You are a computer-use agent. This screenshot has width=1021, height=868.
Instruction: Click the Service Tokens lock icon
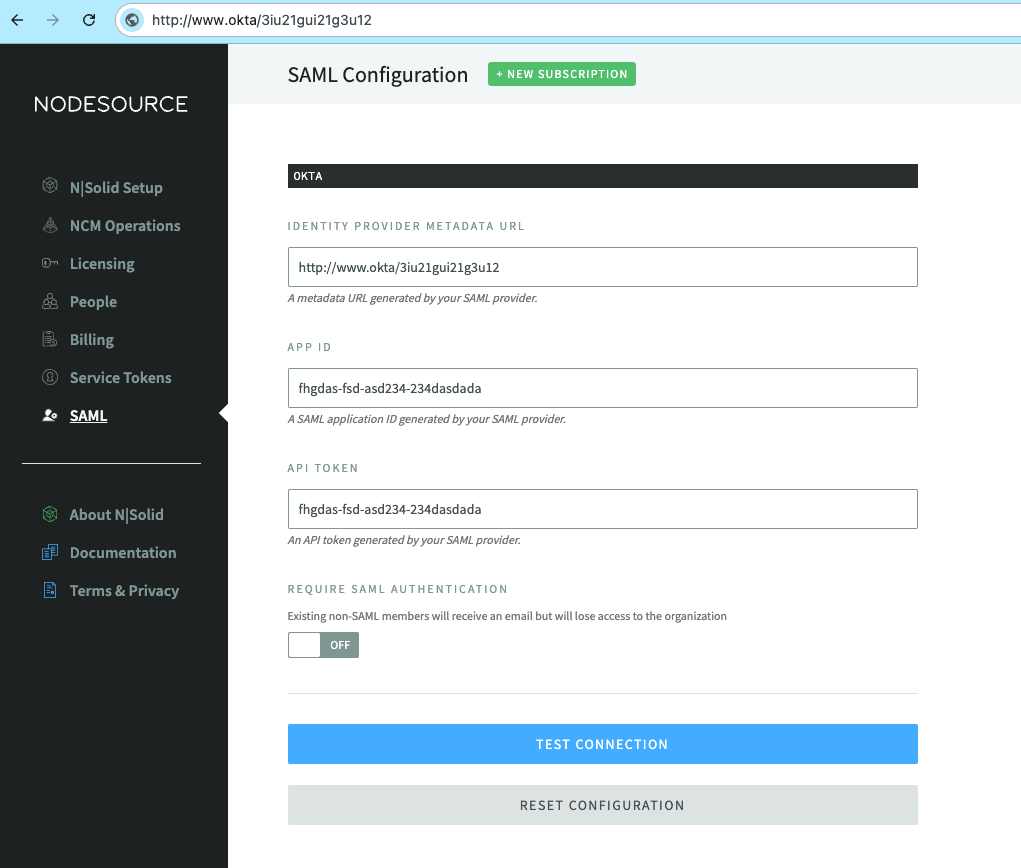(x=50, y=377)
